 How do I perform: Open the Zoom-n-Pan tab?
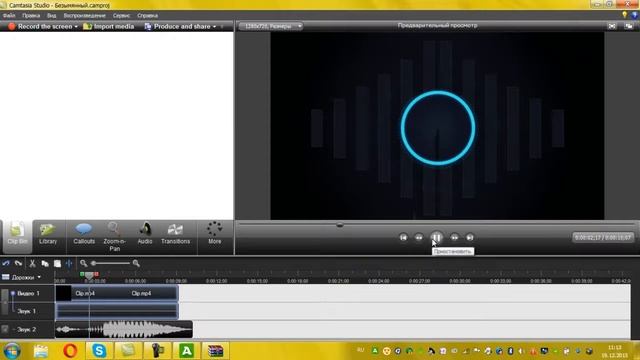coord(114,237)
